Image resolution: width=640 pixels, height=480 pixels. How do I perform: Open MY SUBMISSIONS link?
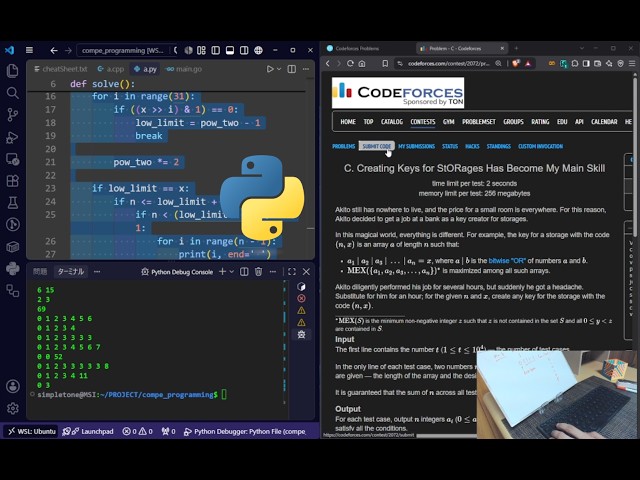416,146
